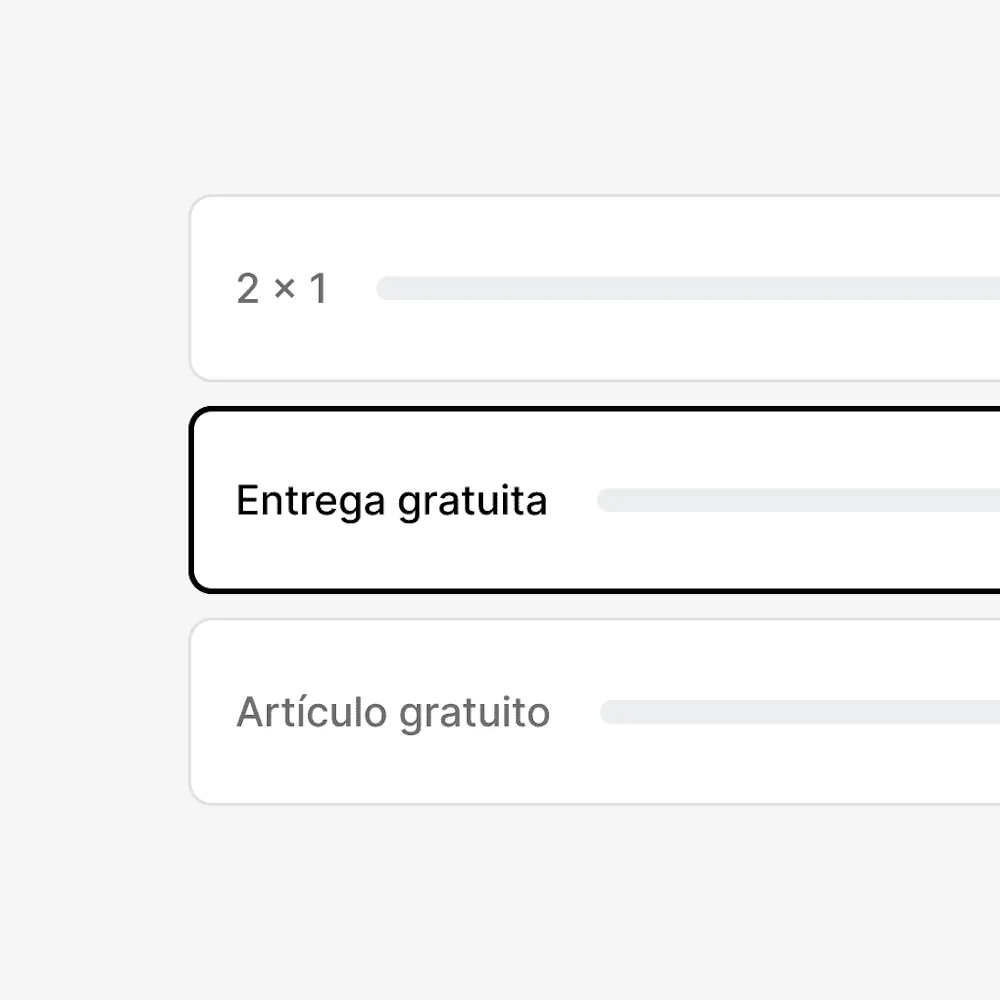Viewport: 1000px width, 1000px height.
Task: Click the word "Artículo" in the bottom card
Action: point(311,713)
